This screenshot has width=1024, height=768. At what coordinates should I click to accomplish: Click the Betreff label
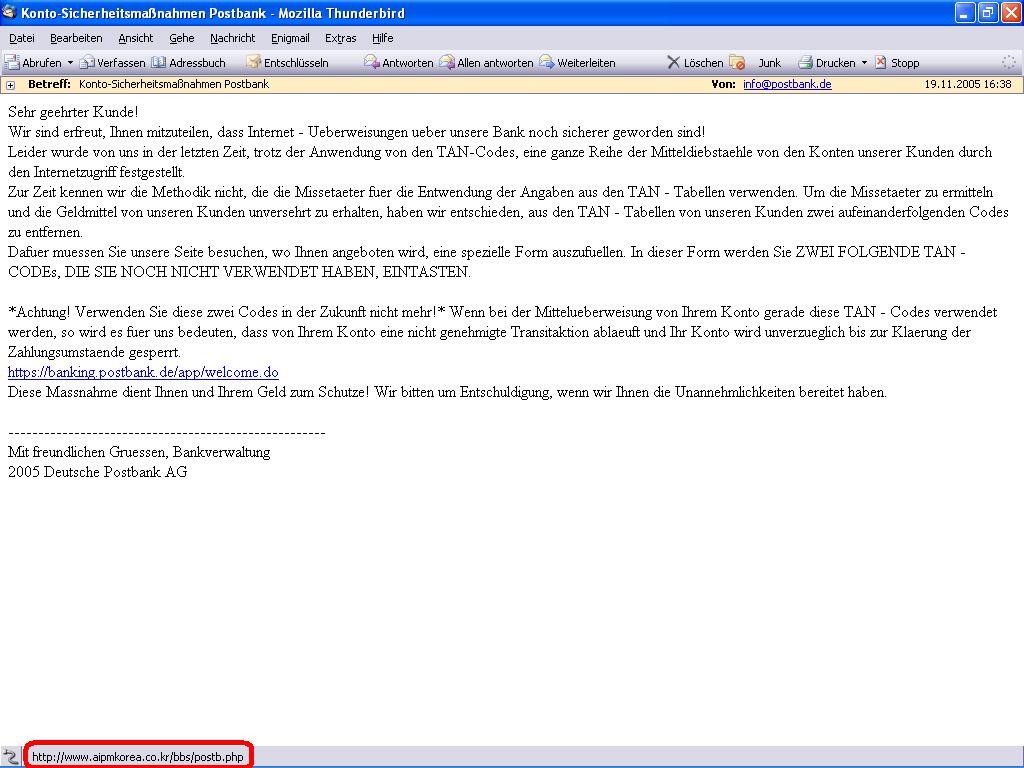point(49,84)
